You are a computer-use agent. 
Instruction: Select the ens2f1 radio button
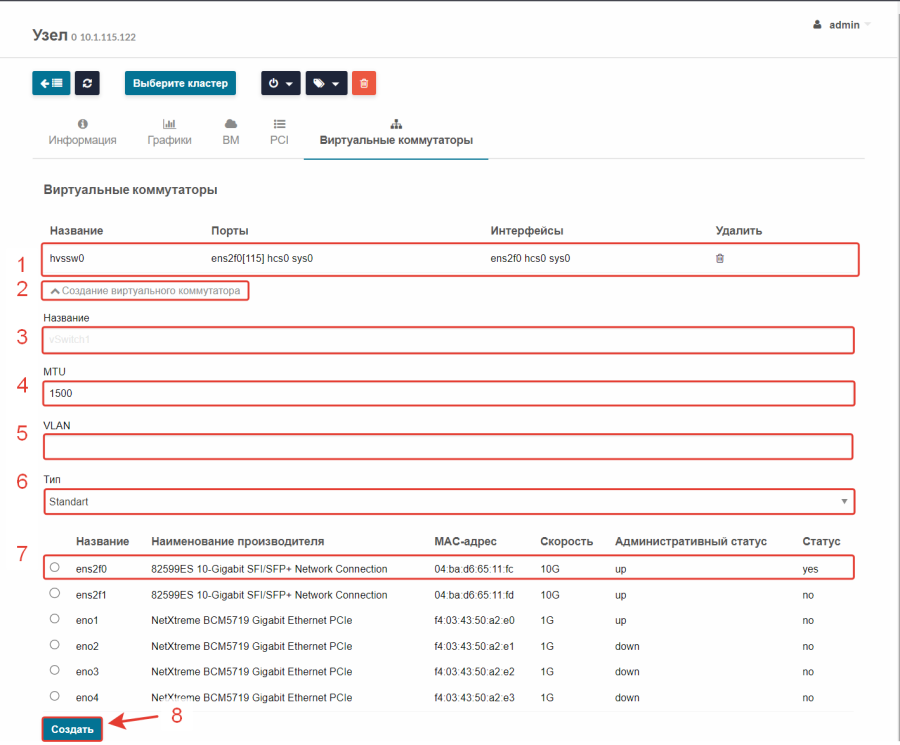55,593
